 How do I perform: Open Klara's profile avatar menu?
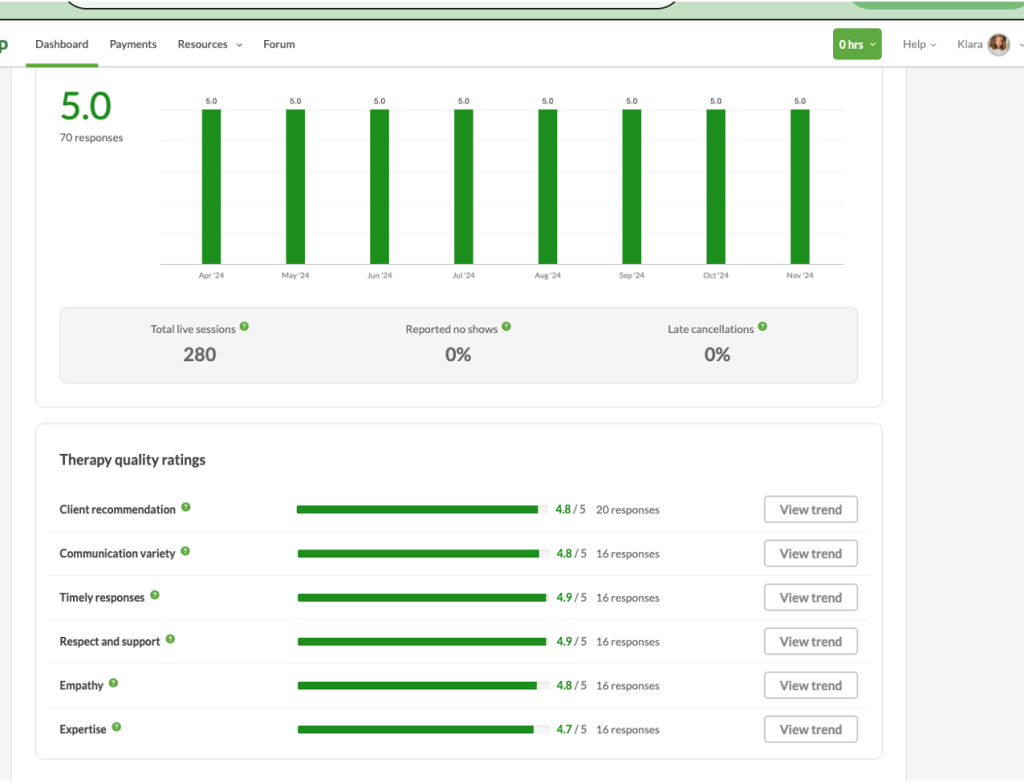[x=998, y=44]
